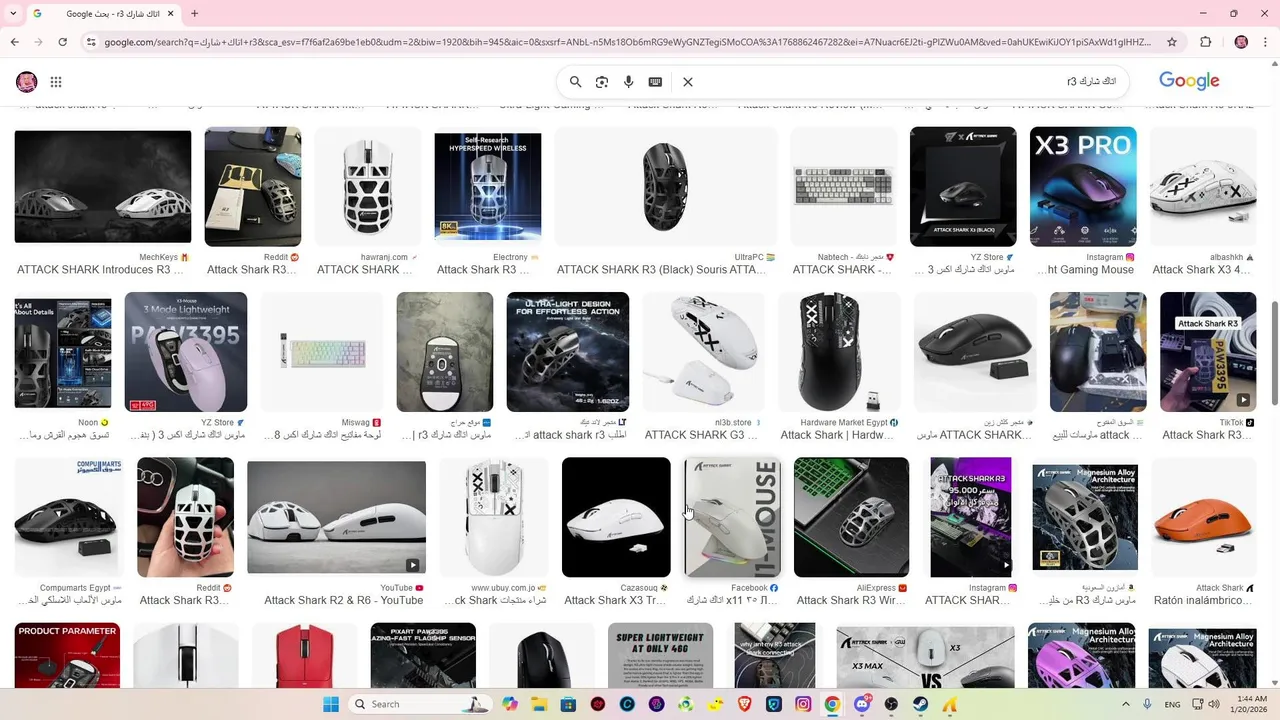Open the Chrome extensions puzzle icon
The image size is (1280, 720).
1205,42
